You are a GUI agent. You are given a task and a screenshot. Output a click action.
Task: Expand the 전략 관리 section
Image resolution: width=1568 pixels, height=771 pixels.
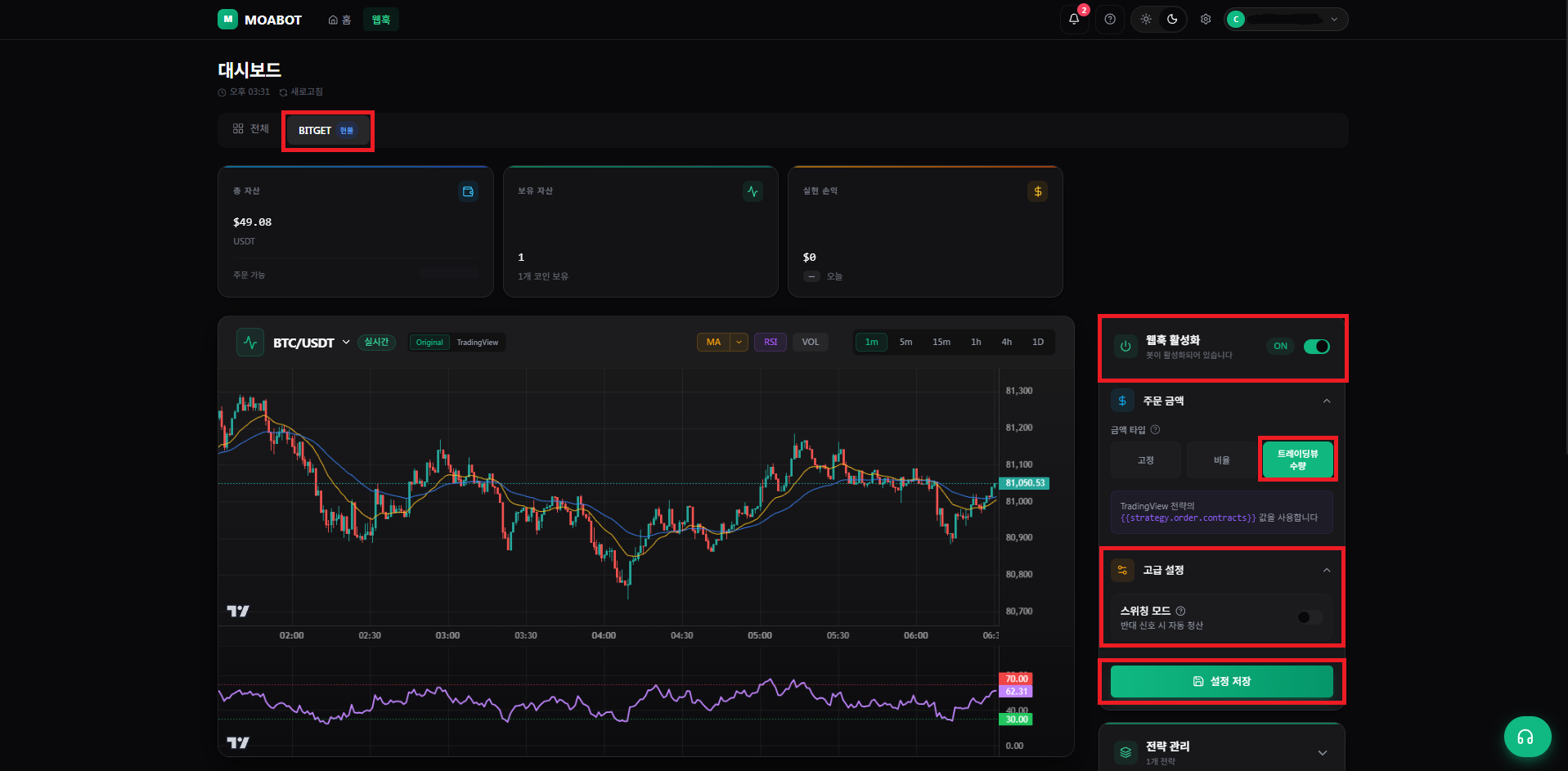click(x=1323, y=752)
